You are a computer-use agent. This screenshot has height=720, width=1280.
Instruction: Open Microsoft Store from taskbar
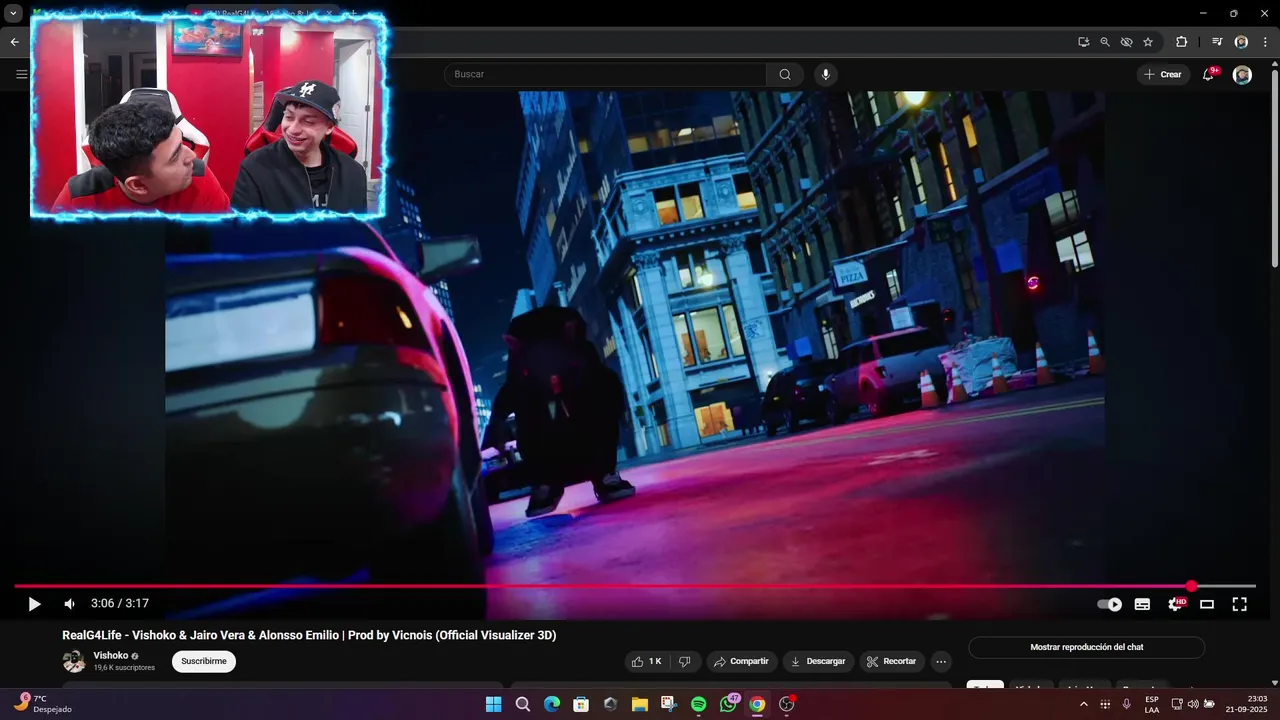(x=581, y=704)
